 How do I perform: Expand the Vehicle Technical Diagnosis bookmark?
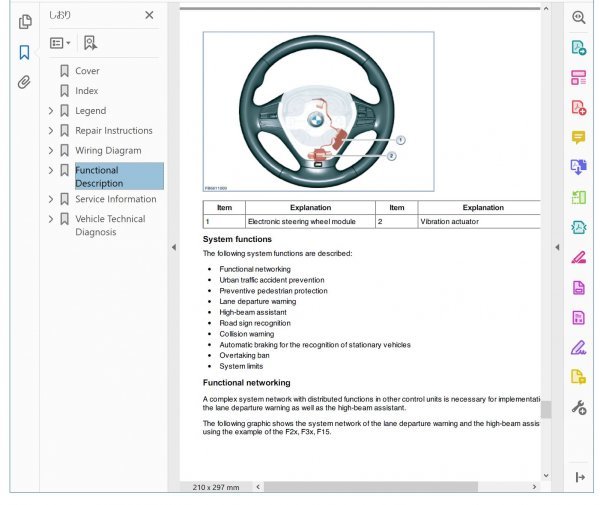(x=51, y=219)
